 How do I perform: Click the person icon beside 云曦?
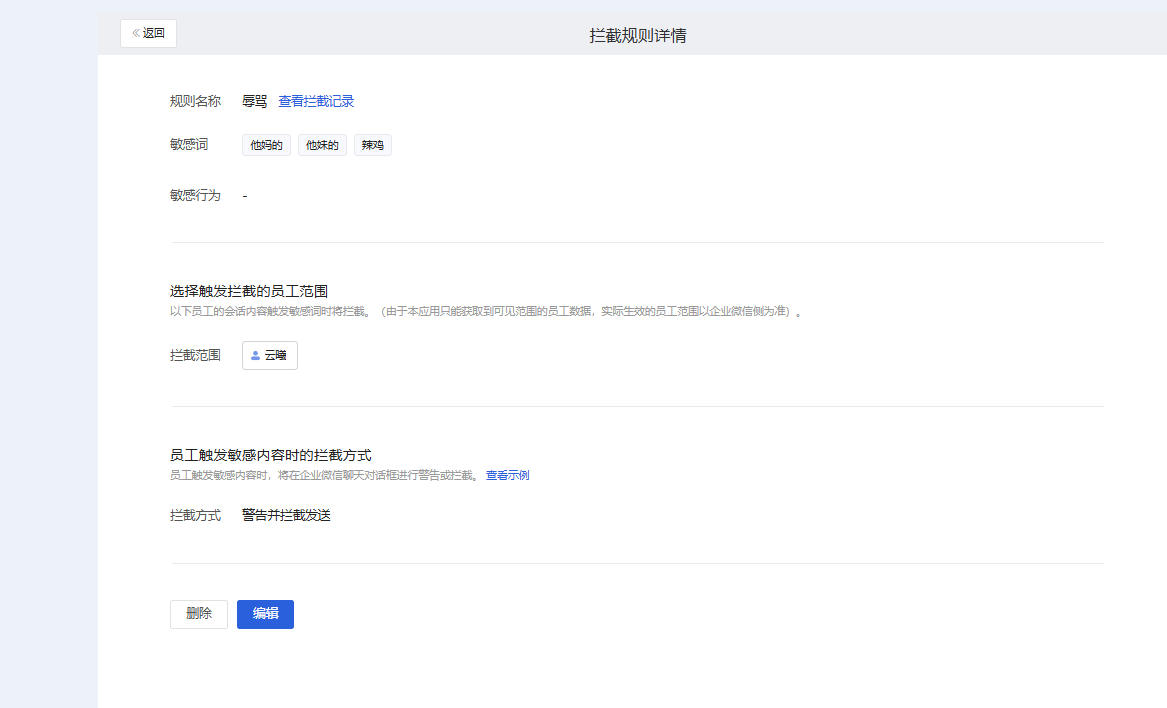(255, 356)
